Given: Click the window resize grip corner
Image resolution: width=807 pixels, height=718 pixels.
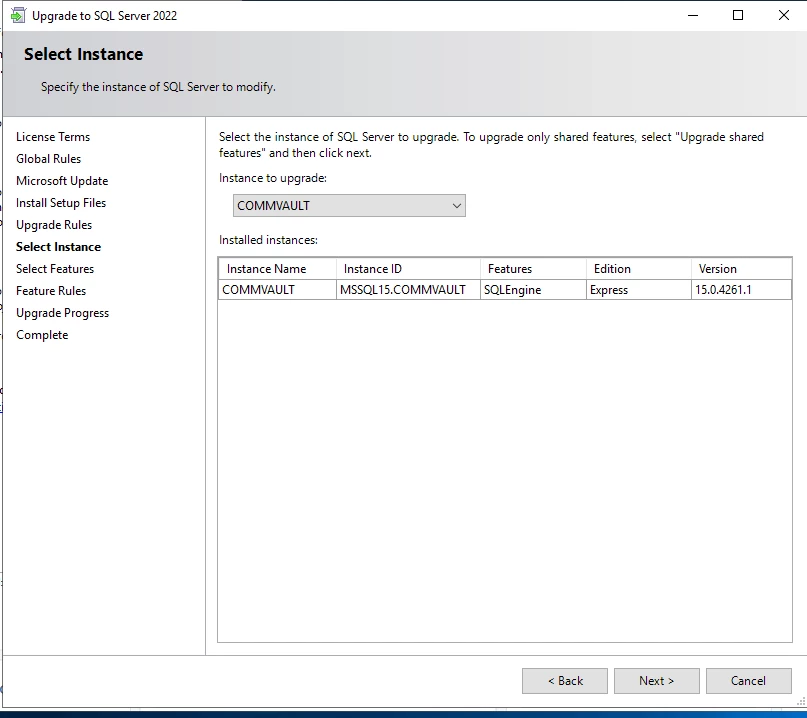Looking at the screenshot, I should [801, 702].
